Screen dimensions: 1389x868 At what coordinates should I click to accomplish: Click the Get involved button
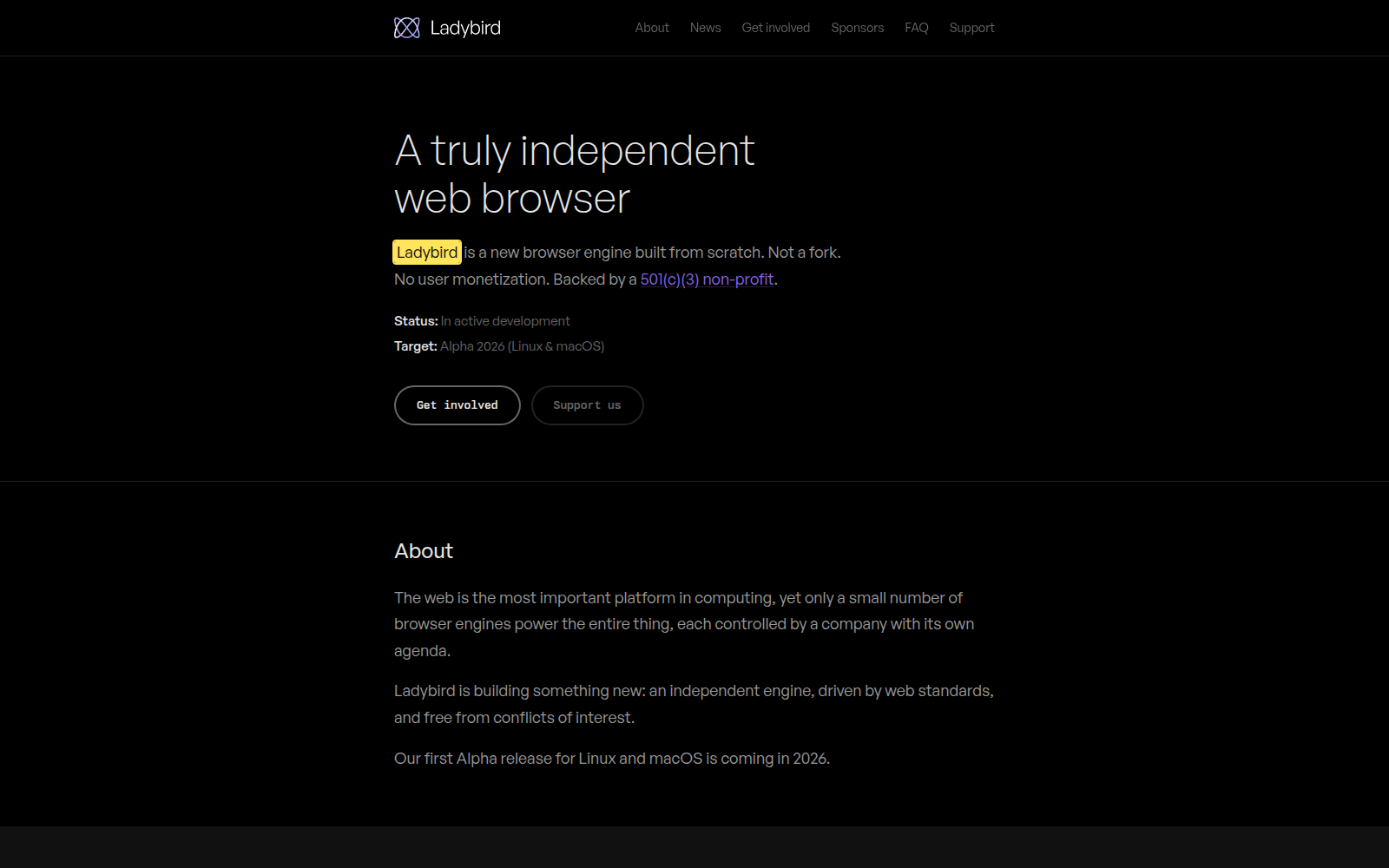pyautogui.click(x=458, y=405)
